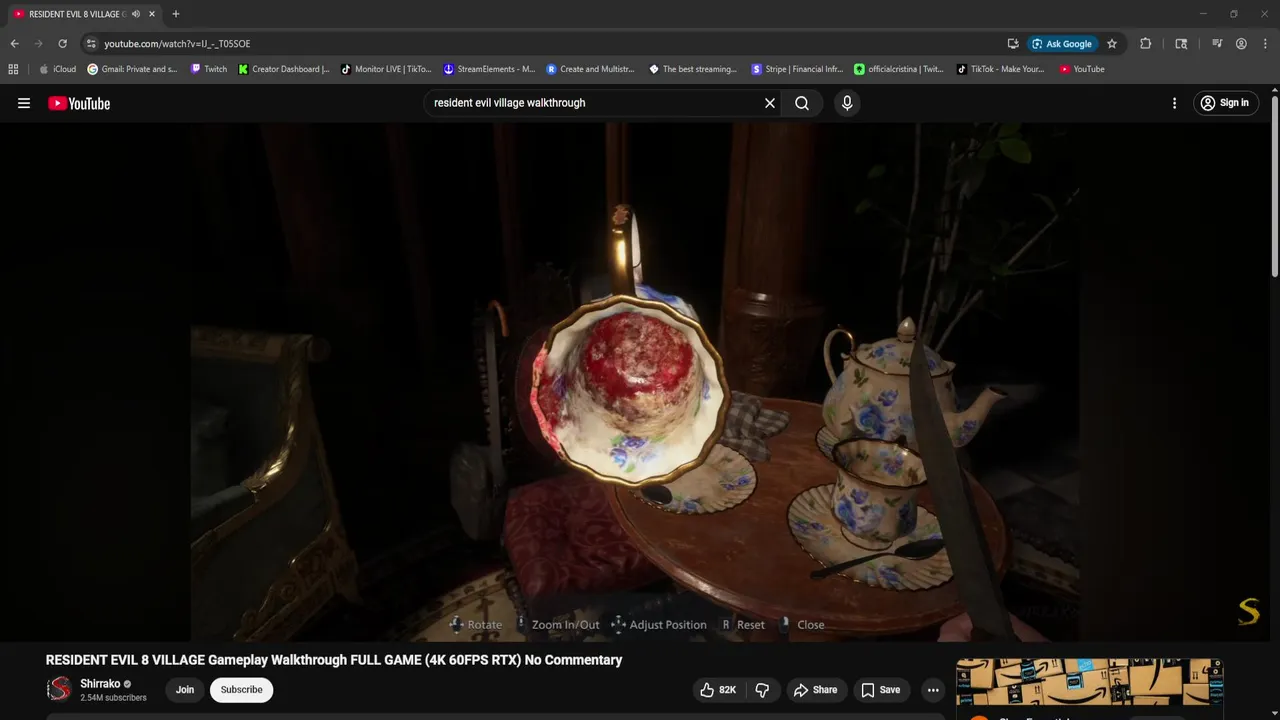Open the Twitch bookmark
Image resolution: width=1280 pixels, height=720 pixels.
tap(209, 69)
